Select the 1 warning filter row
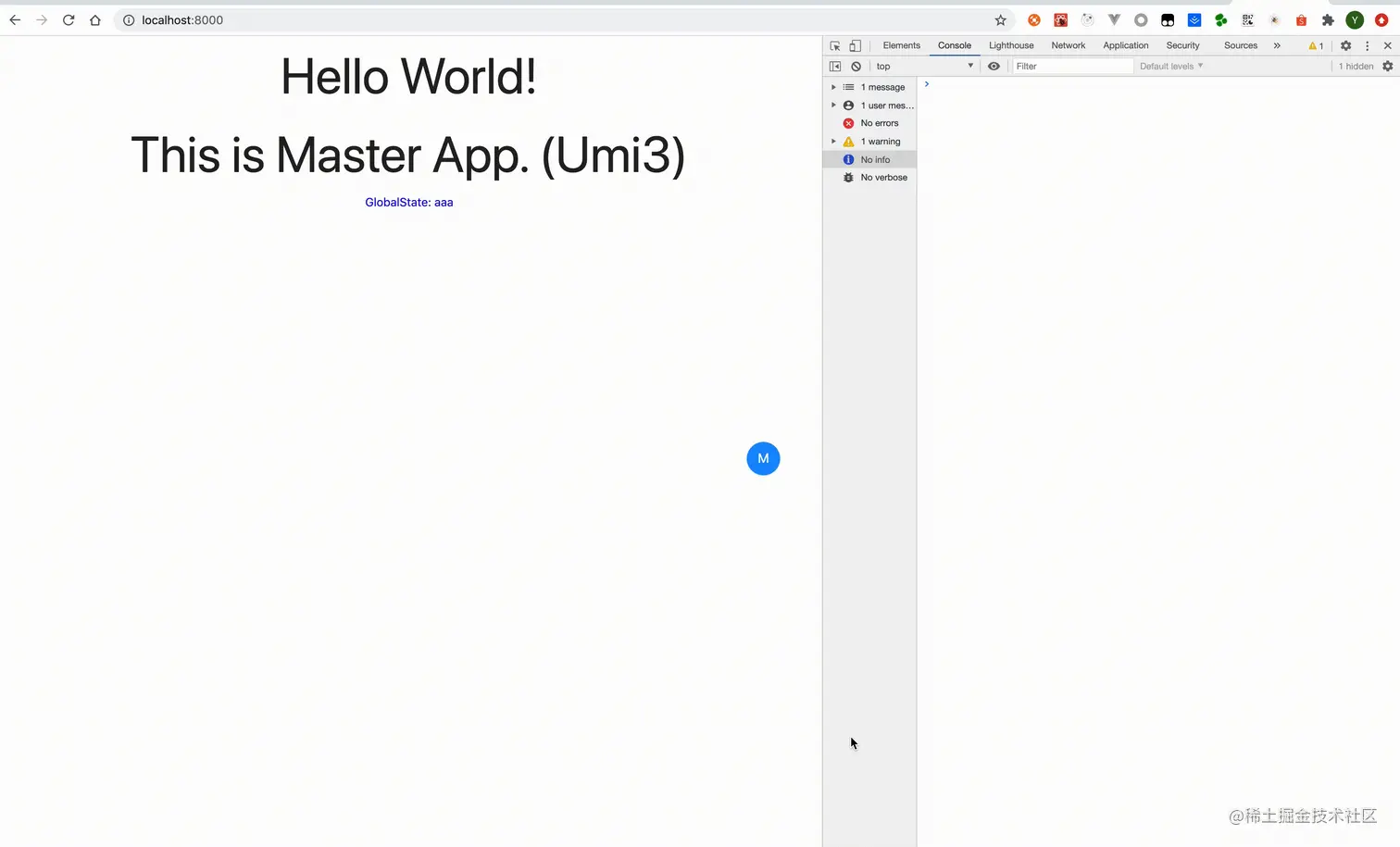The height and width of the screenshot is (847, 1400). click(869, 142)
